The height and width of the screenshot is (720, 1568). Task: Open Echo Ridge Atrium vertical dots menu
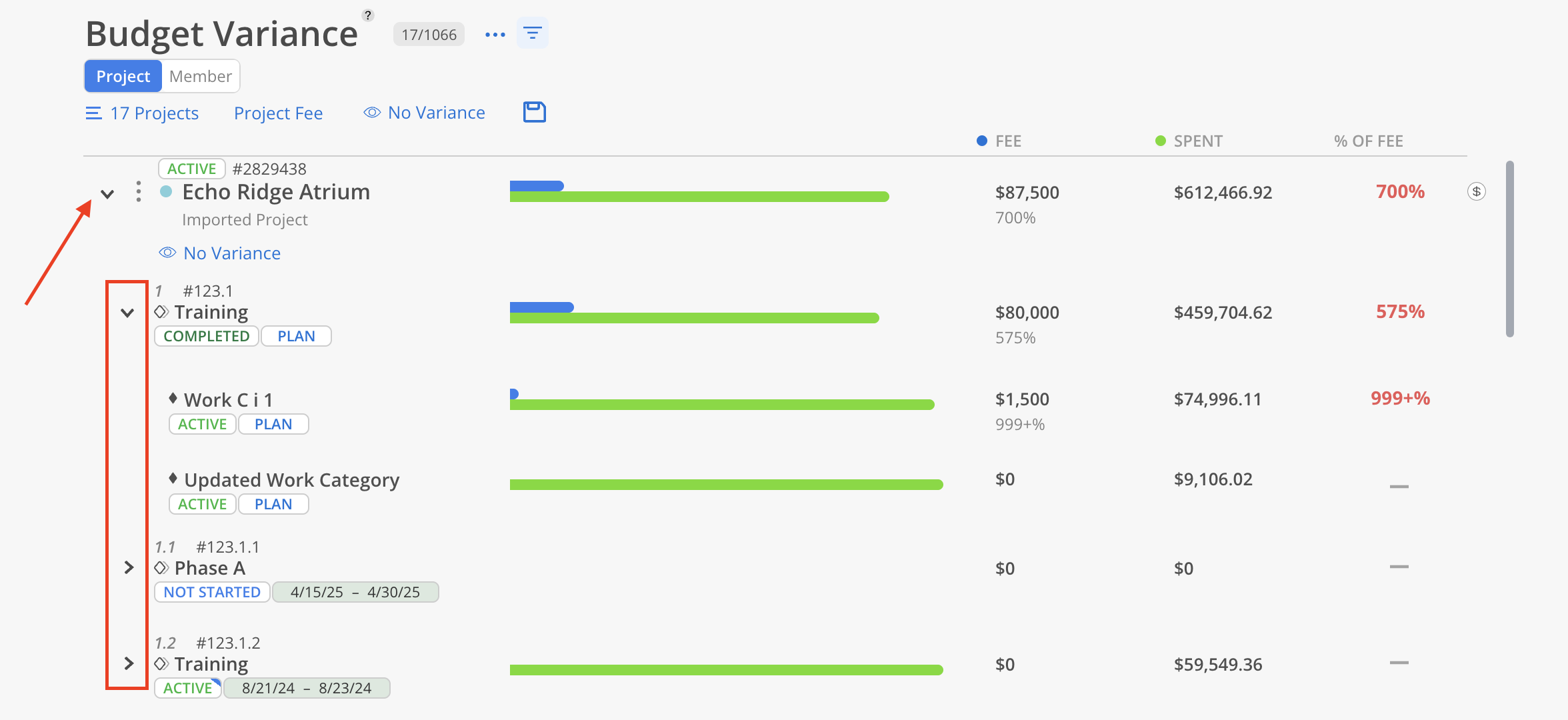138,192
